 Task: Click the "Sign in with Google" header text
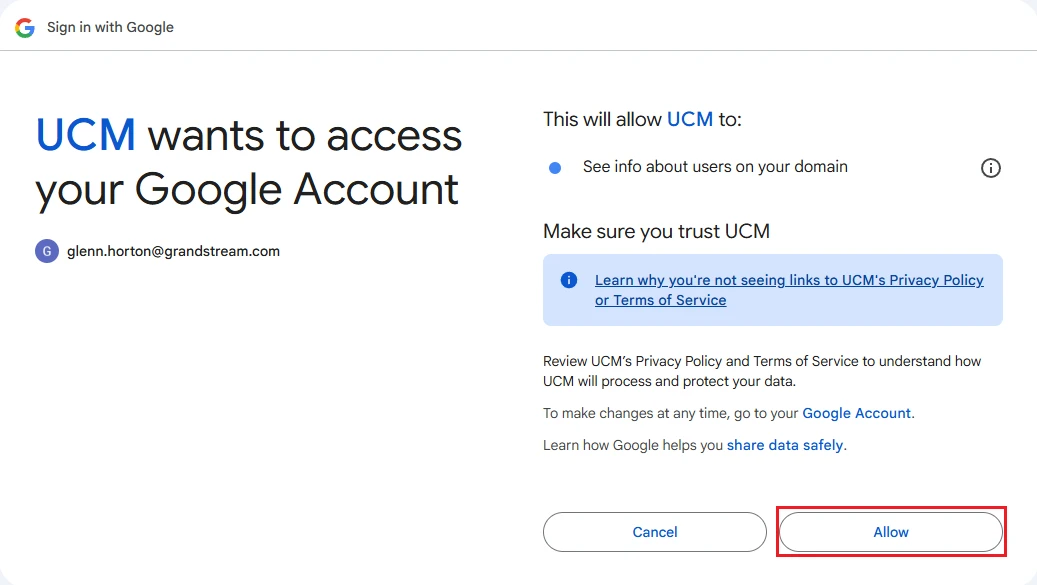(110, 27)
